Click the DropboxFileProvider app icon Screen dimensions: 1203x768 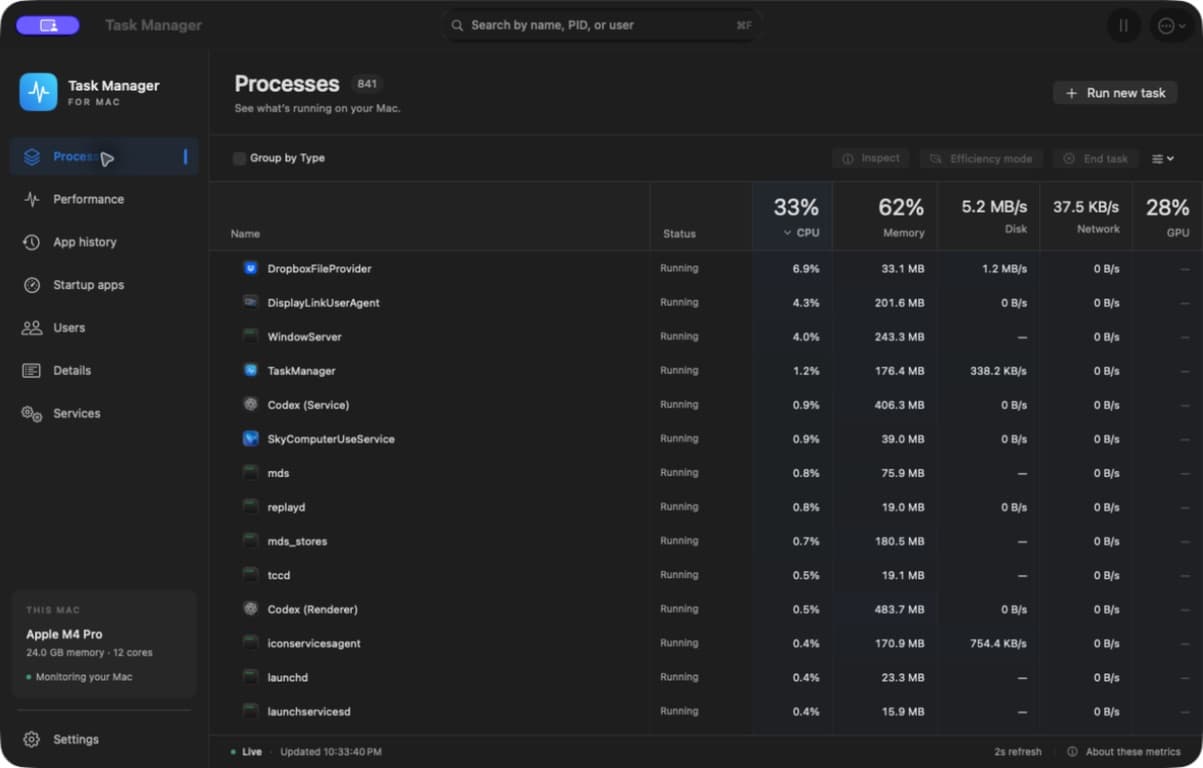(251, 268)
